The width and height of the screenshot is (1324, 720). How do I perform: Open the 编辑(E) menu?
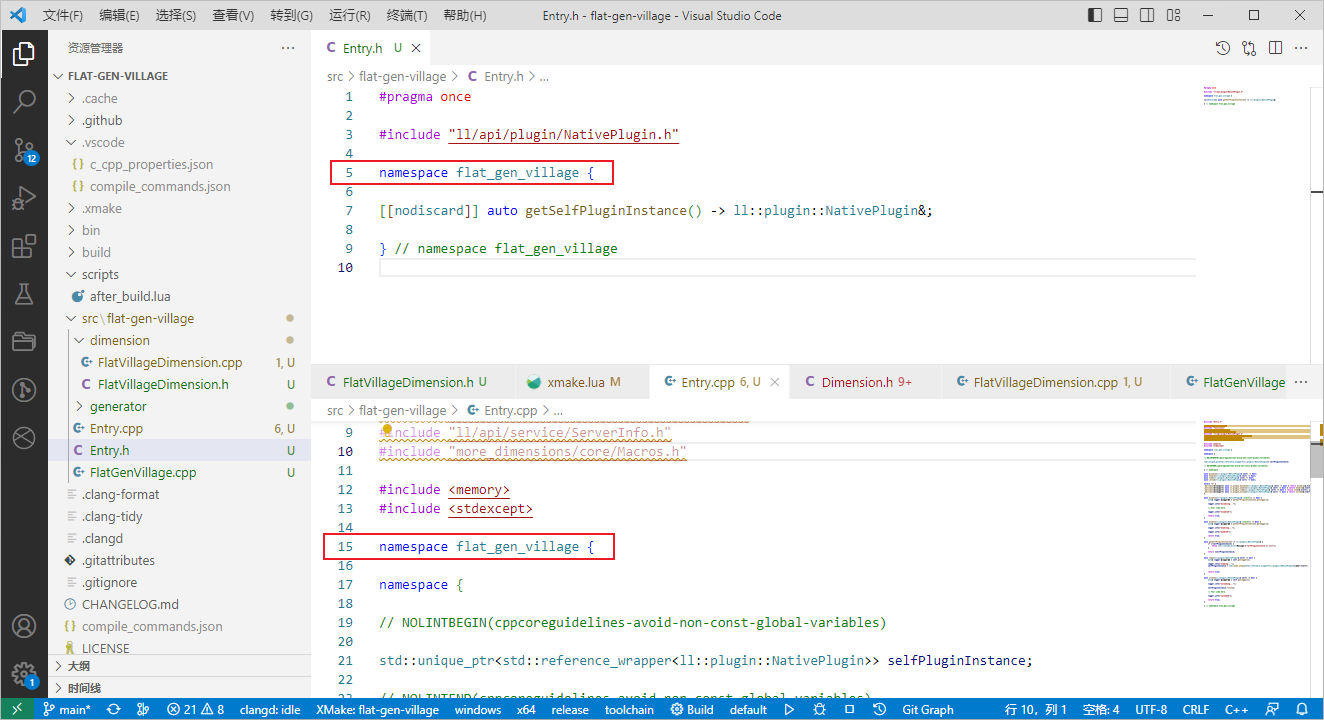120,15
